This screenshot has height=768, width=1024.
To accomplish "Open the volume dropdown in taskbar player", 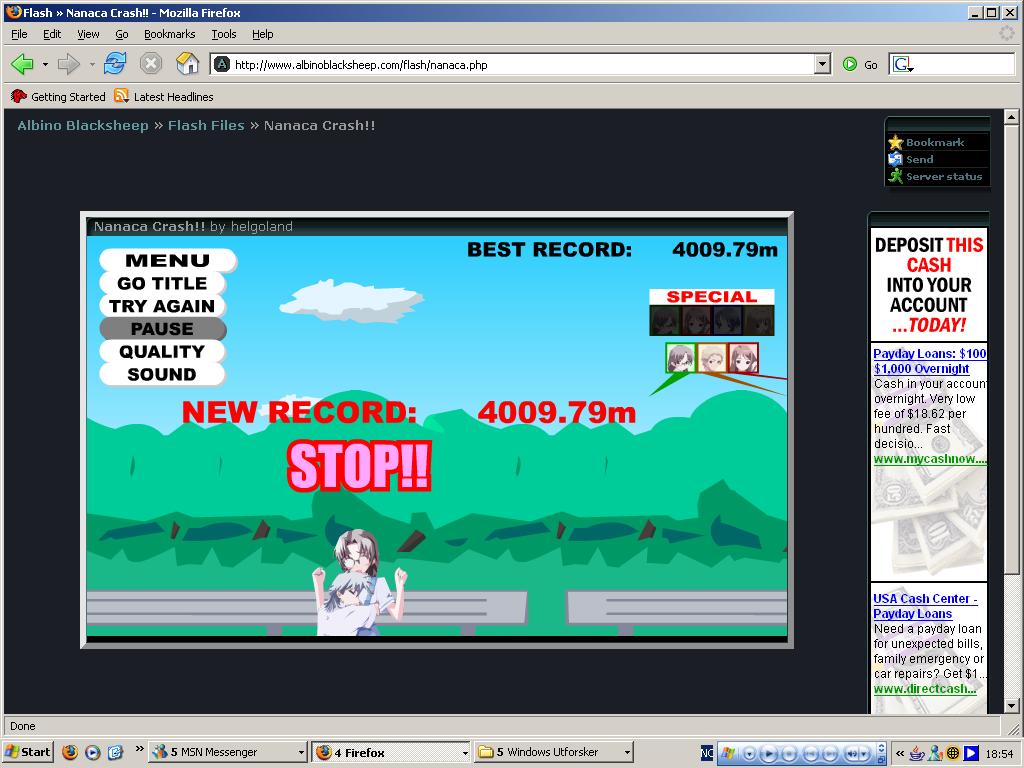I will pyautogui.click(x=865, y=753).
